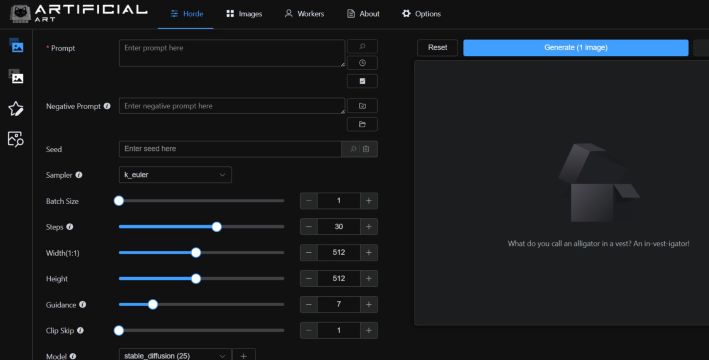The image size is (709, 360).
Task: Open the star-with-pencil rating sidebar icon
Action: [x=16, y=109]
